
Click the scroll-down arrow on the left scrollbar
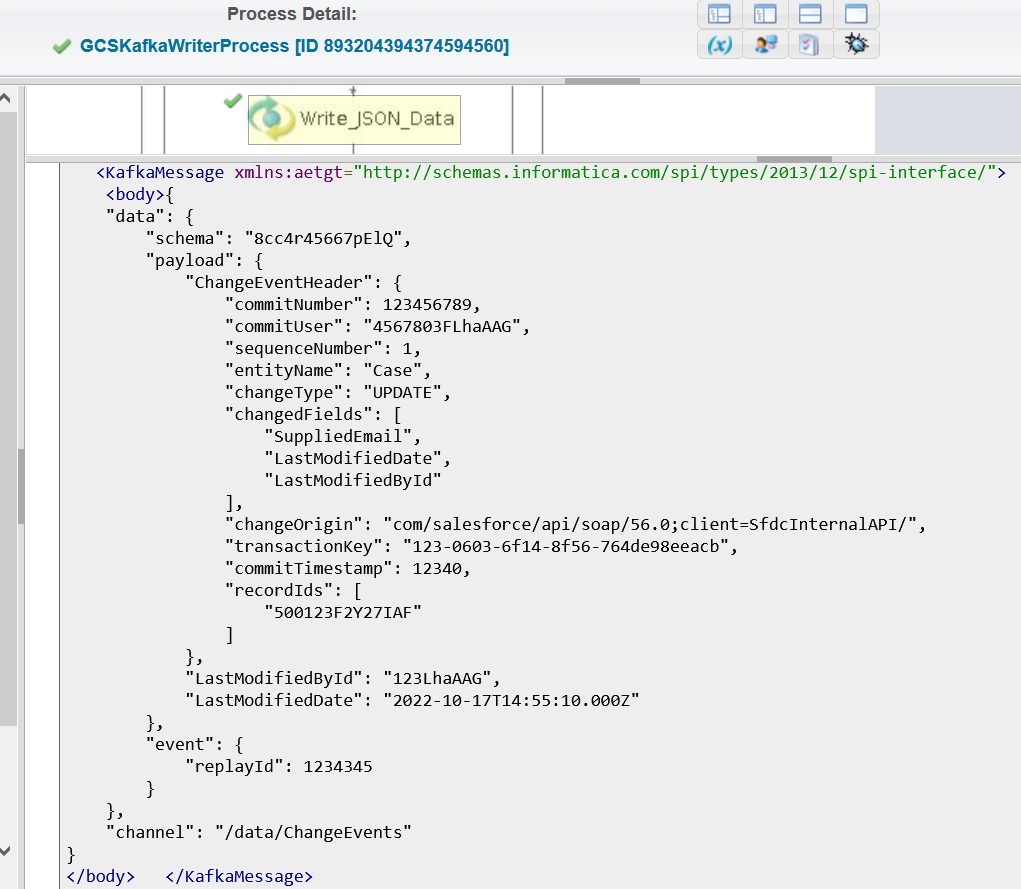click(x=6, y=850)
